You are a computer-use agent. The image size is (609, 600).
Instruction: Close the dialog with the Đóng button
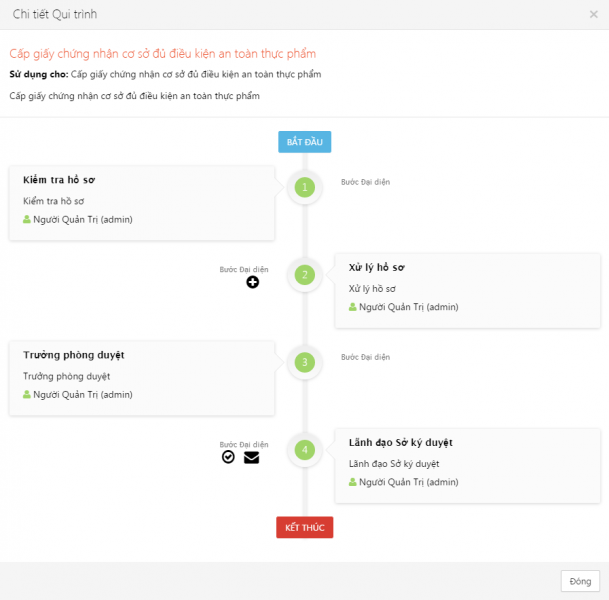pos(580,581)
